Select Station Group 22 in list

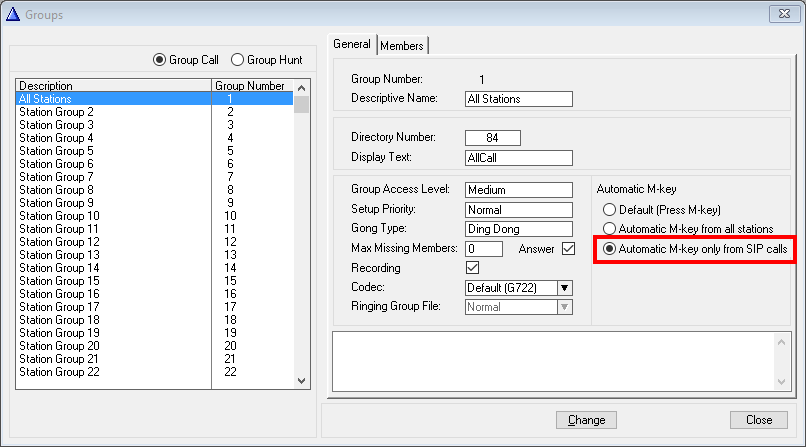click(60, 372)
